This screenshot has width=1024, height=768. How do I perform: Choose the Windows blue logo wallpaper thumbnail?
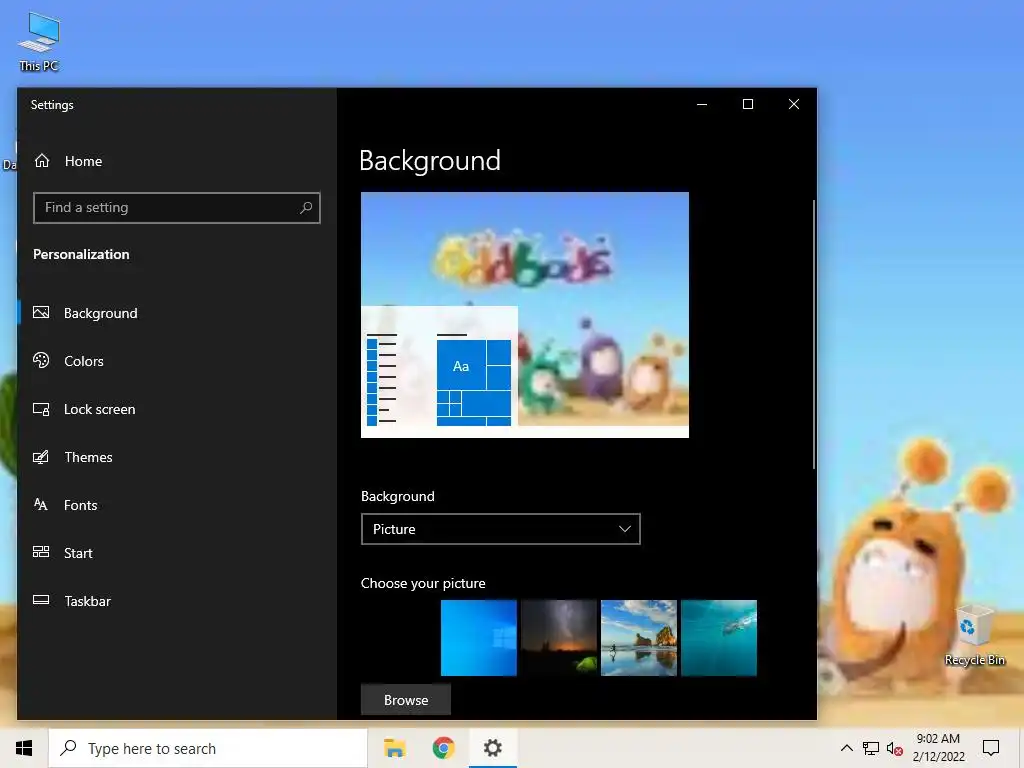[x=479, y=638]
